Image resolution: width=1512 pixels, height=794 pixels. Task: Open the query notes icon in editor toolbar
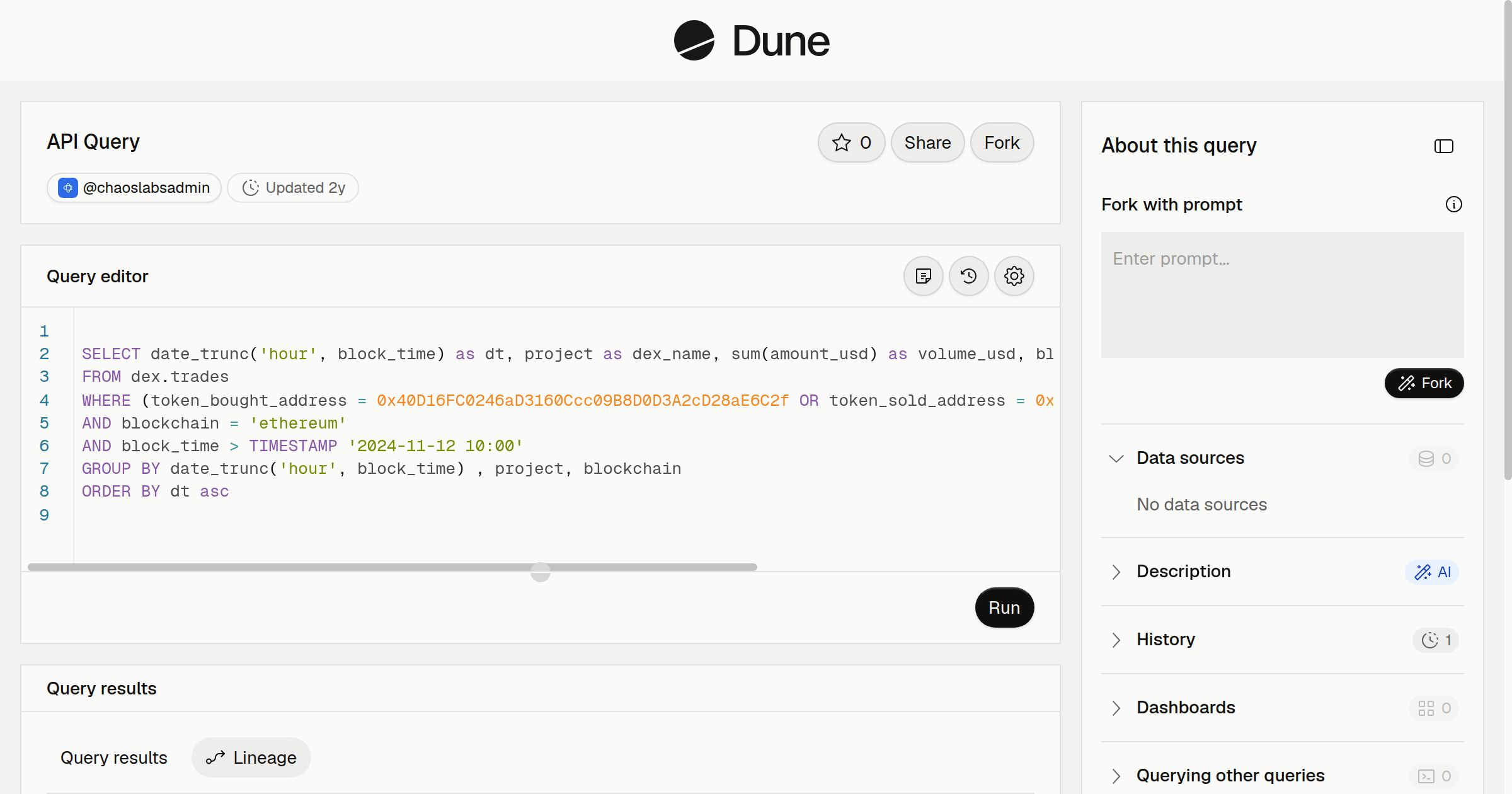(923, 276)
